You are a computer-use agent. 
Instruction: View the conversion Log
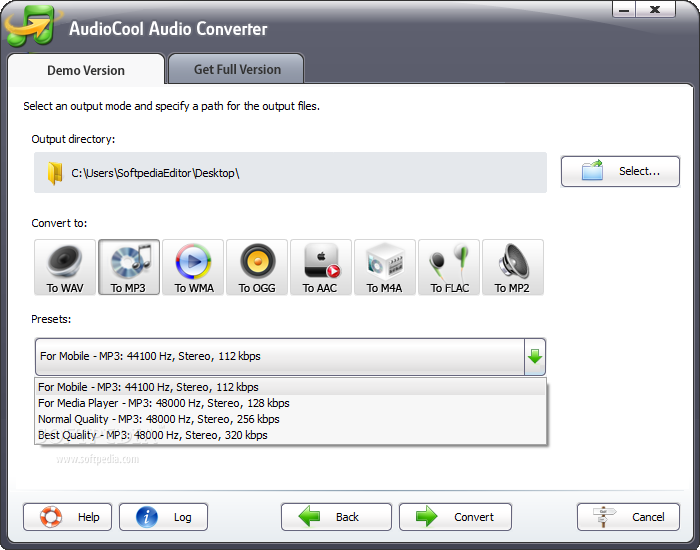(163, 517)
